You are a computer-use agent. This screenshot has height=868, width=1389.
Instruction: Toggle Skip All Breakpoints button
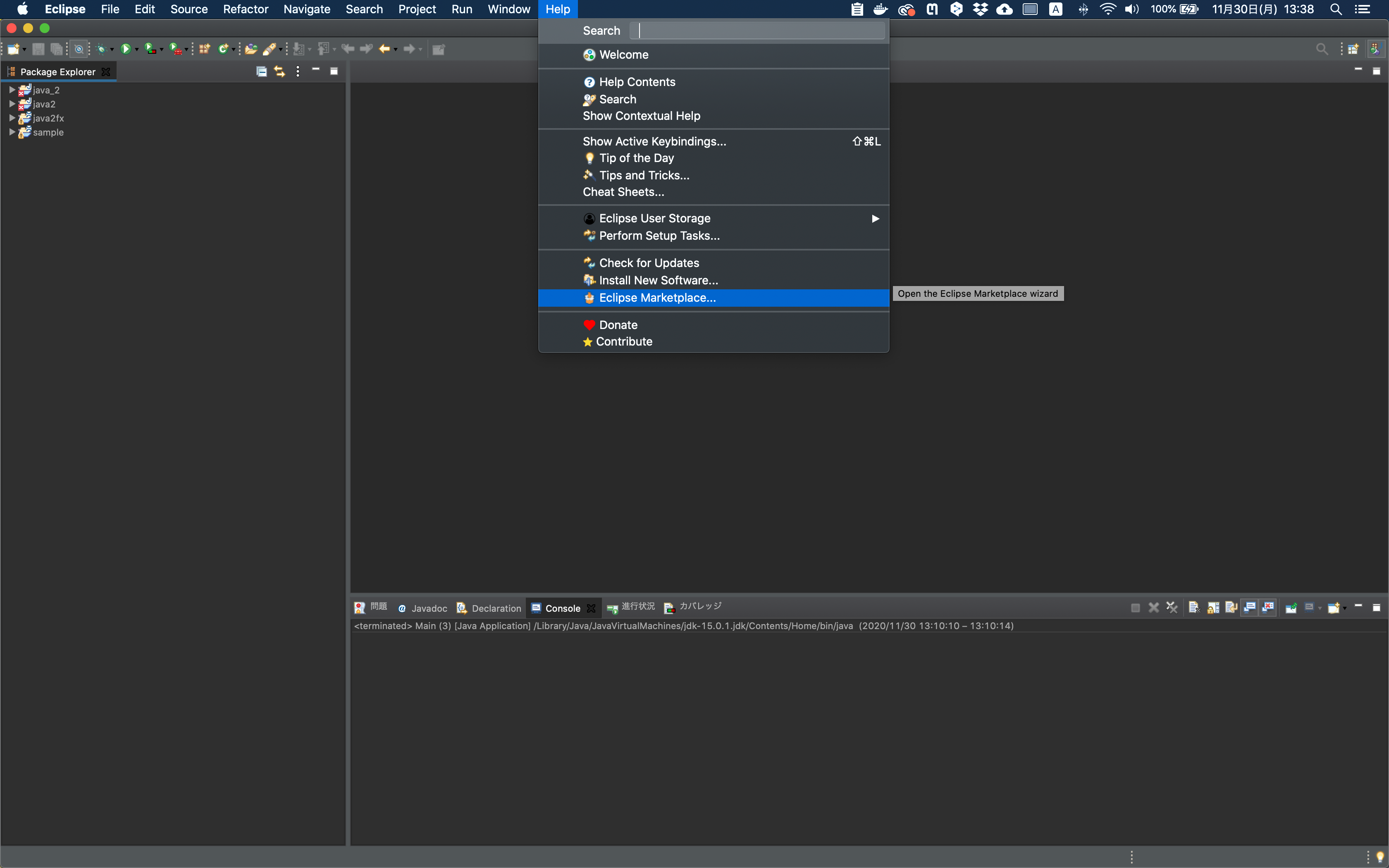tap(79, 49)
